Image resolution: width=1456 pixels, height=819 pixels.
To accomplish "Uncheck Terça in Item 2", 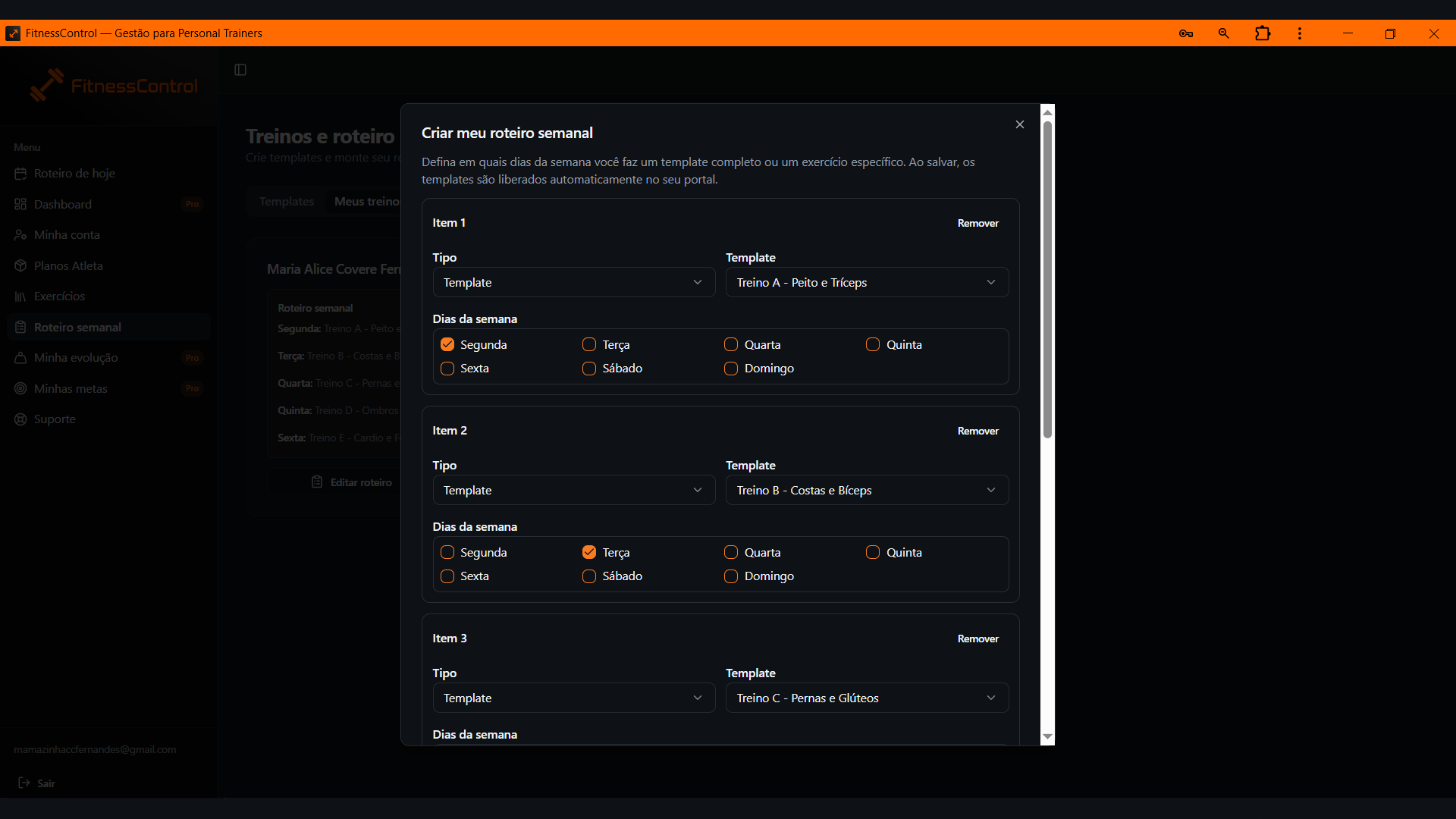I will coord(589,552).
